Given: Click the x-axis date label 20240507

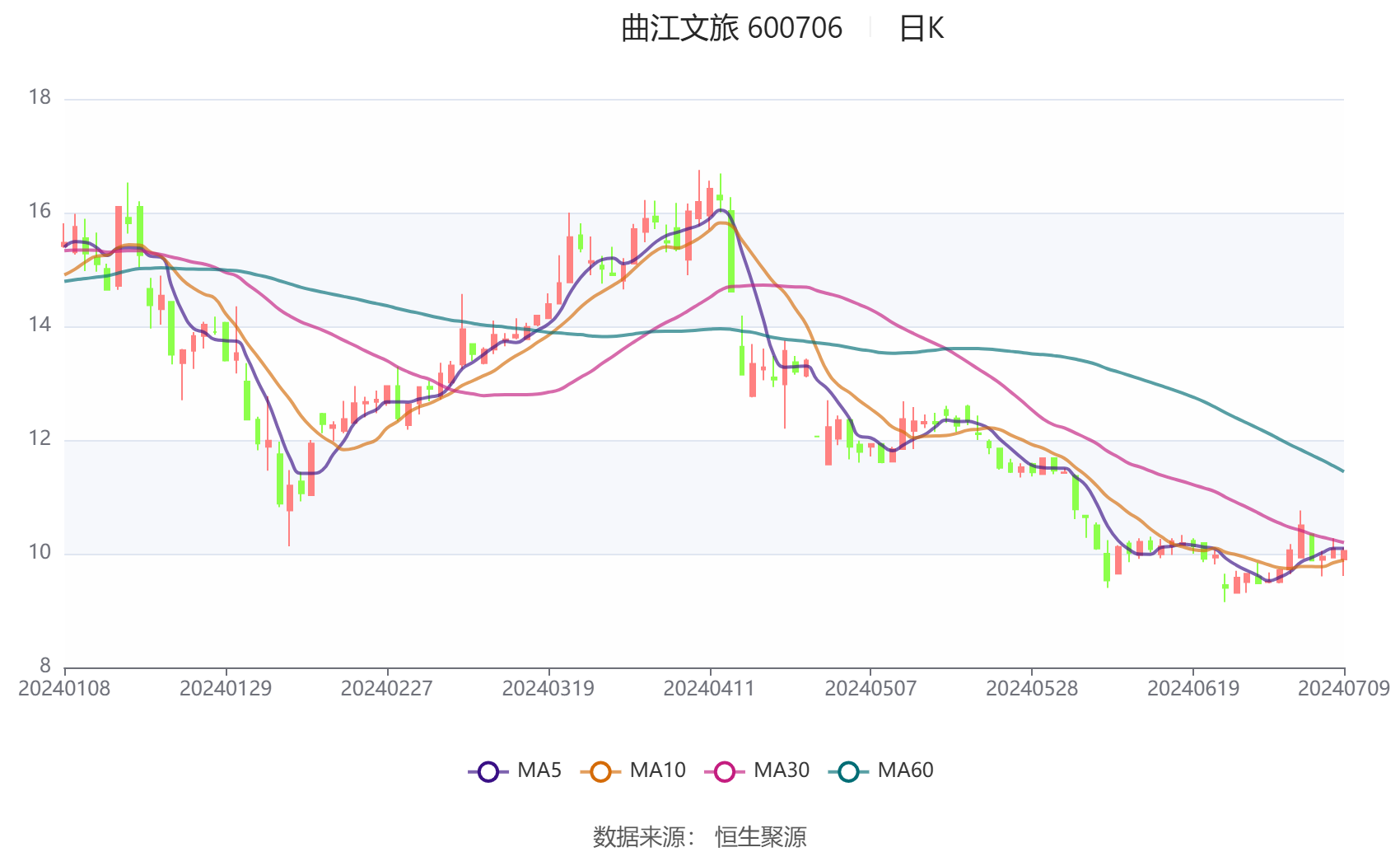Looking at the screenshot, I should (x=870, y=689).
